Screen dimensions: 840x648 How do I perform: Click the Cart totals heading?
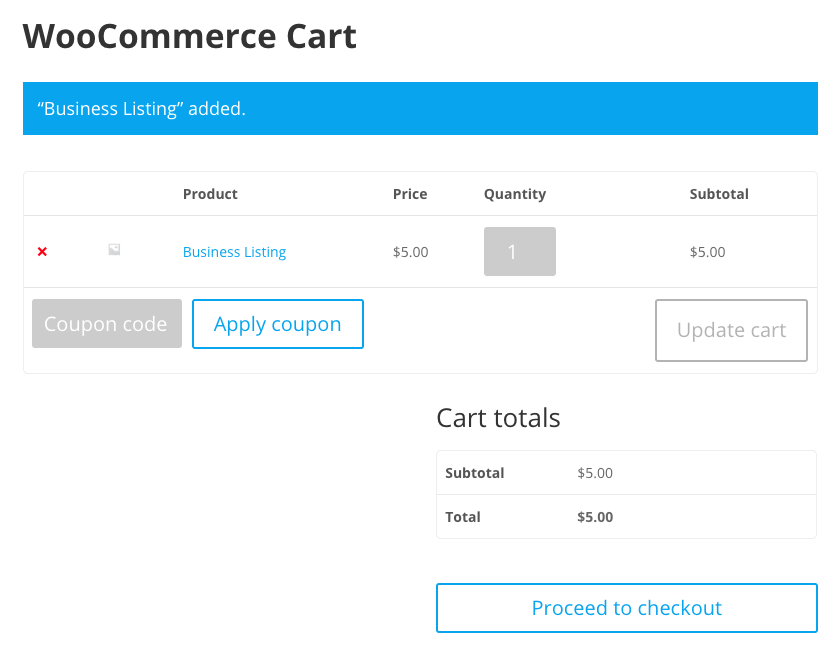point(498,418)
